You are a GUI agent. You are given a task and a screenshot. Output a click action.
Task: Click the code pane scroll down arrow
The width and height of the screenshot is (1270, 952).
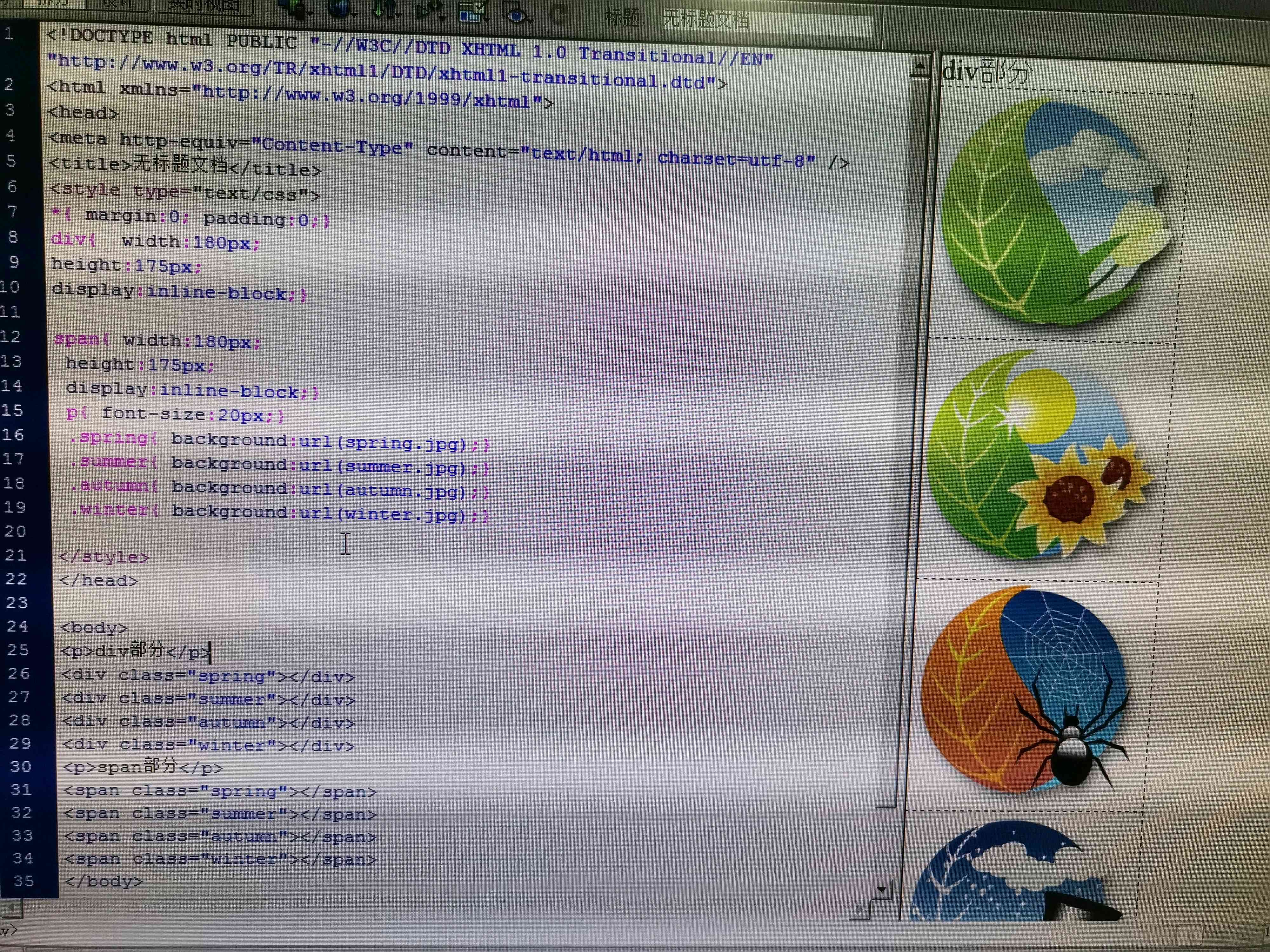[x=881, y=890]
